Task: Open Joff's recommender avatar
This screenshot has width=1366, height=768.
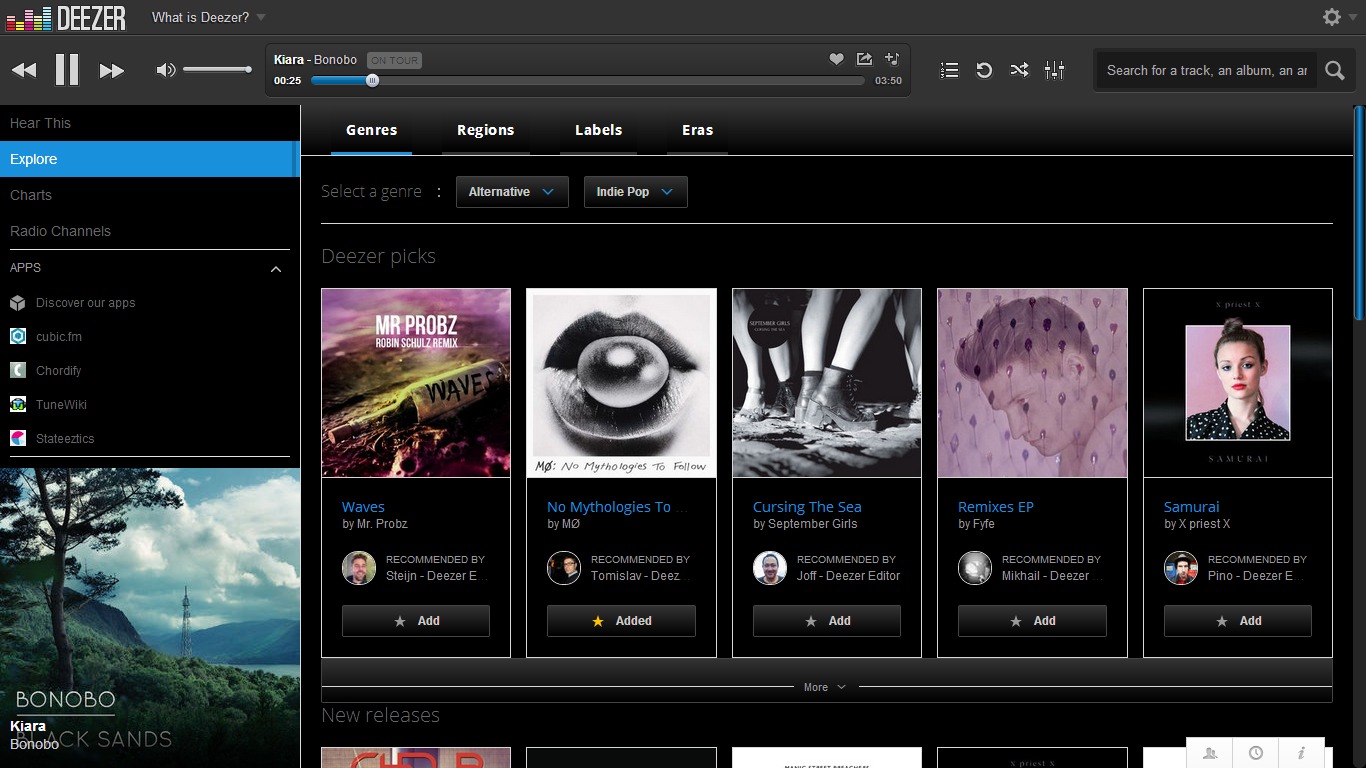Action: [770, 568]
